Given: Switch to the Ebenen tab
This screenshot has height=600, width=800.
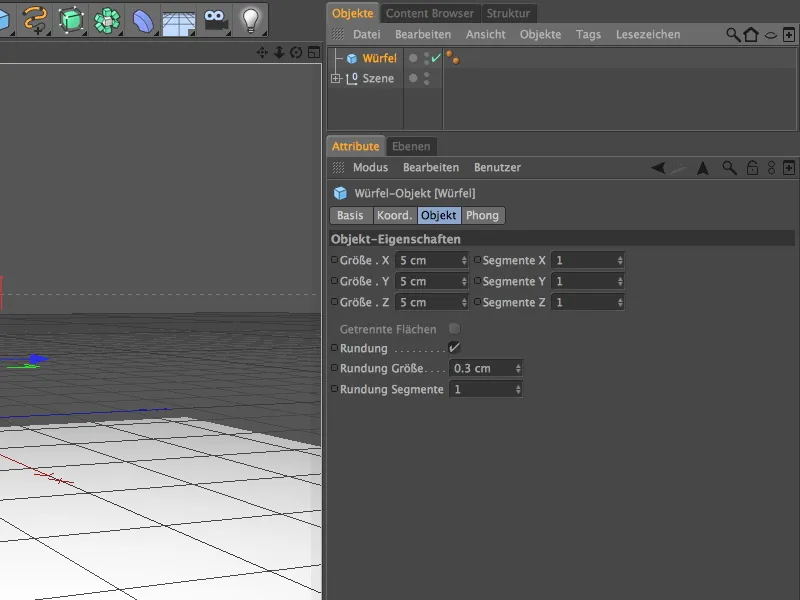Looking at the screenshot, I should point(411,146).
